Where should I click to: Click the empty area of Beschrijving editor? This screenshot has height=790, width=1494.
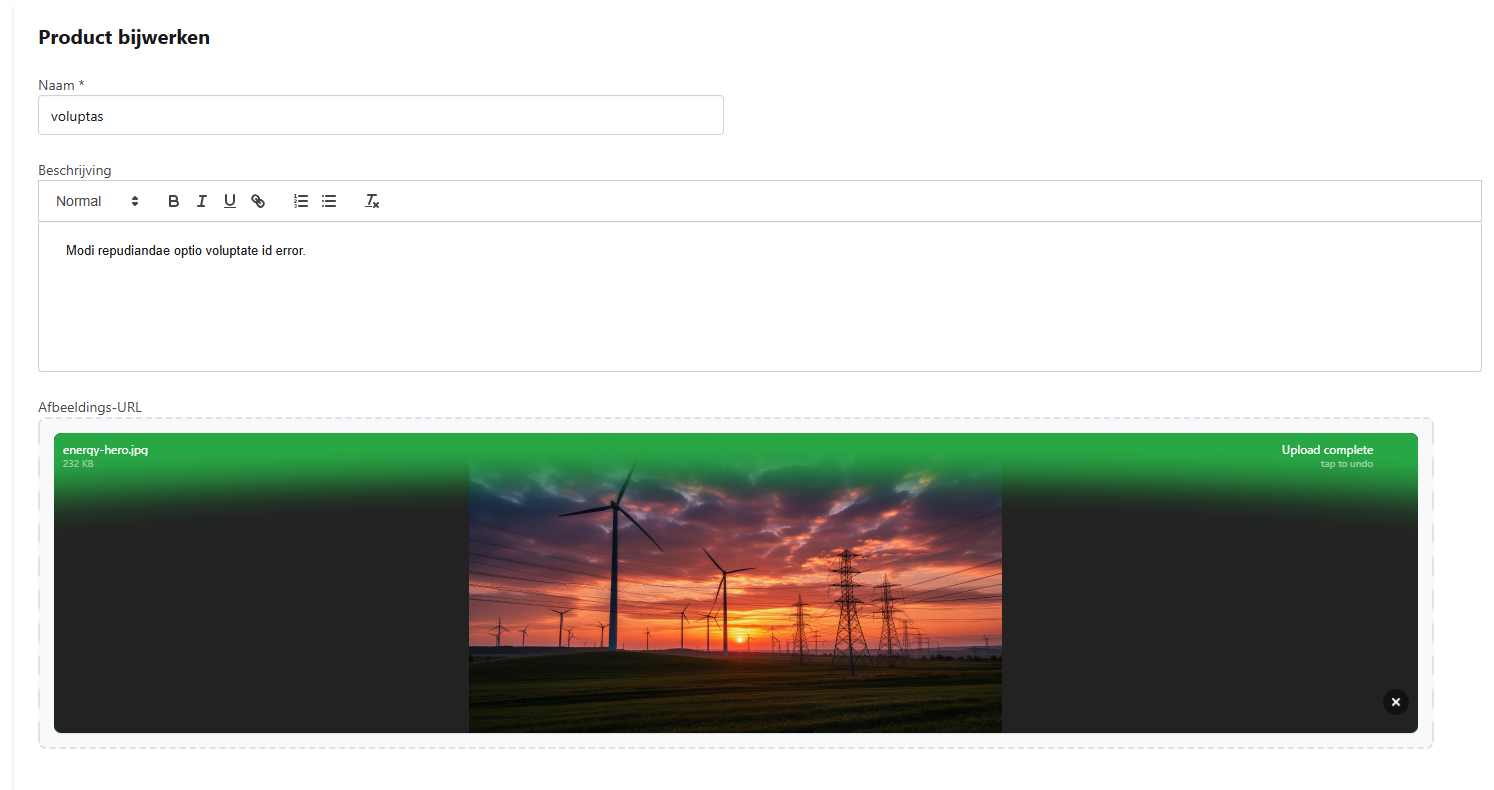[760, 320]
